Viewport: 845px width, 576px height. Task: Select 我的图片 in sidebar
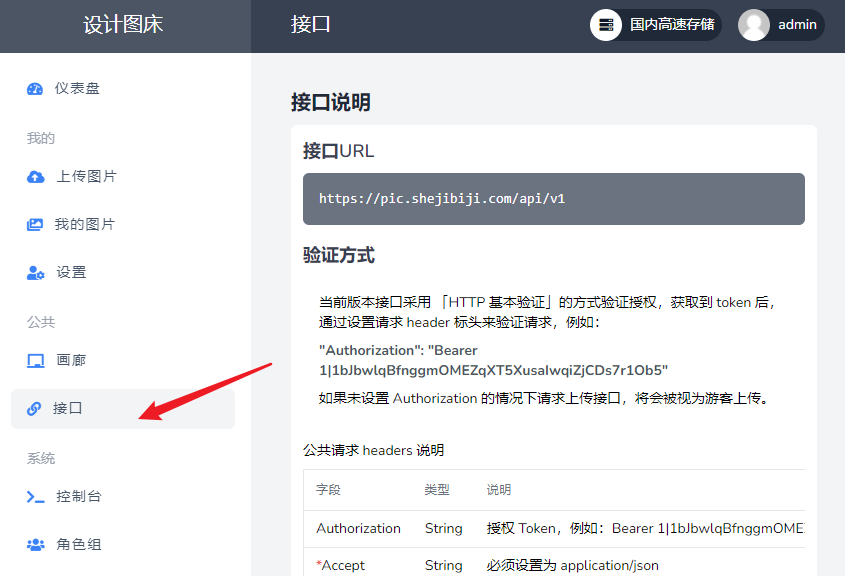(85, 225)
